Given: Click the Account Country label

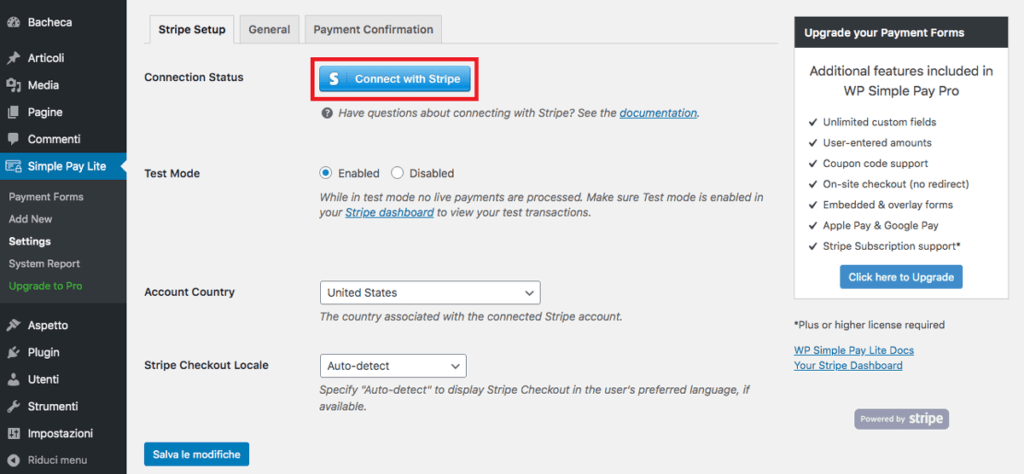Looking at the screenshot, I should tap(189, 291).
